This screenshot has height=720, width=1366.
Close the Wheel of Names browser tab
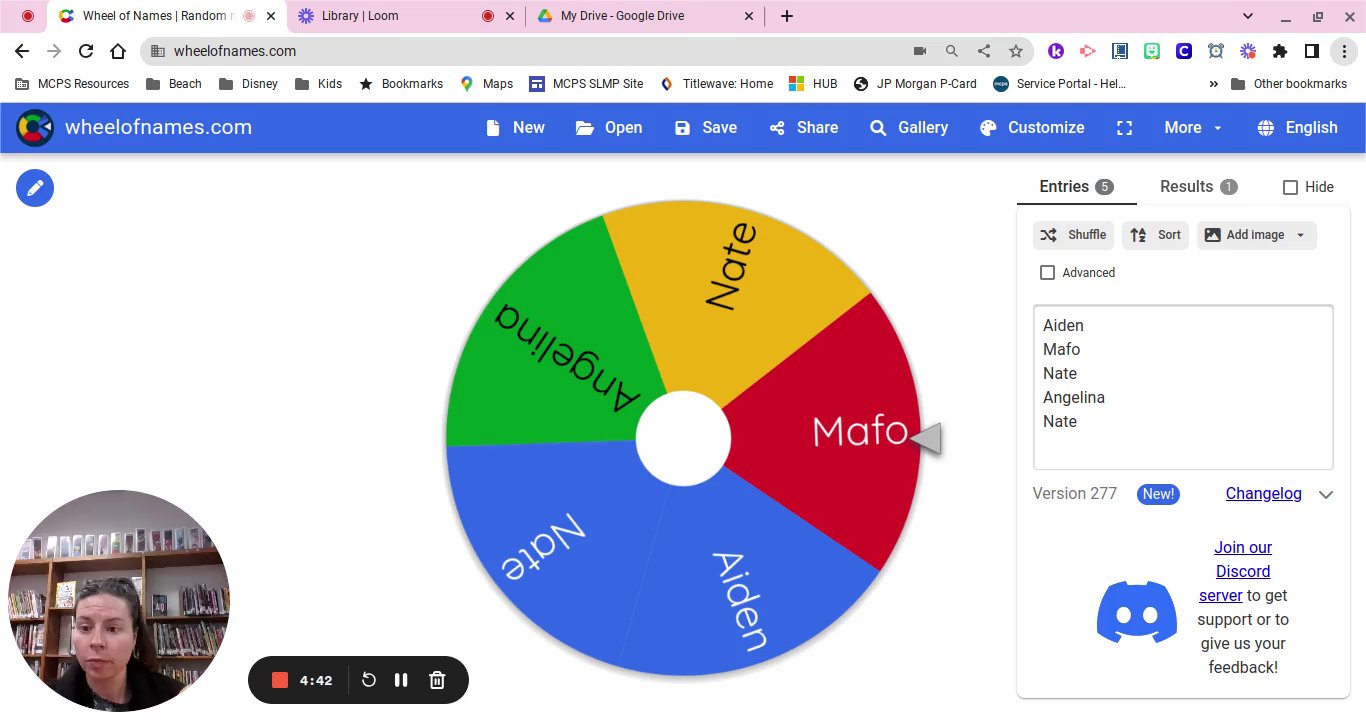coord(271,16)
